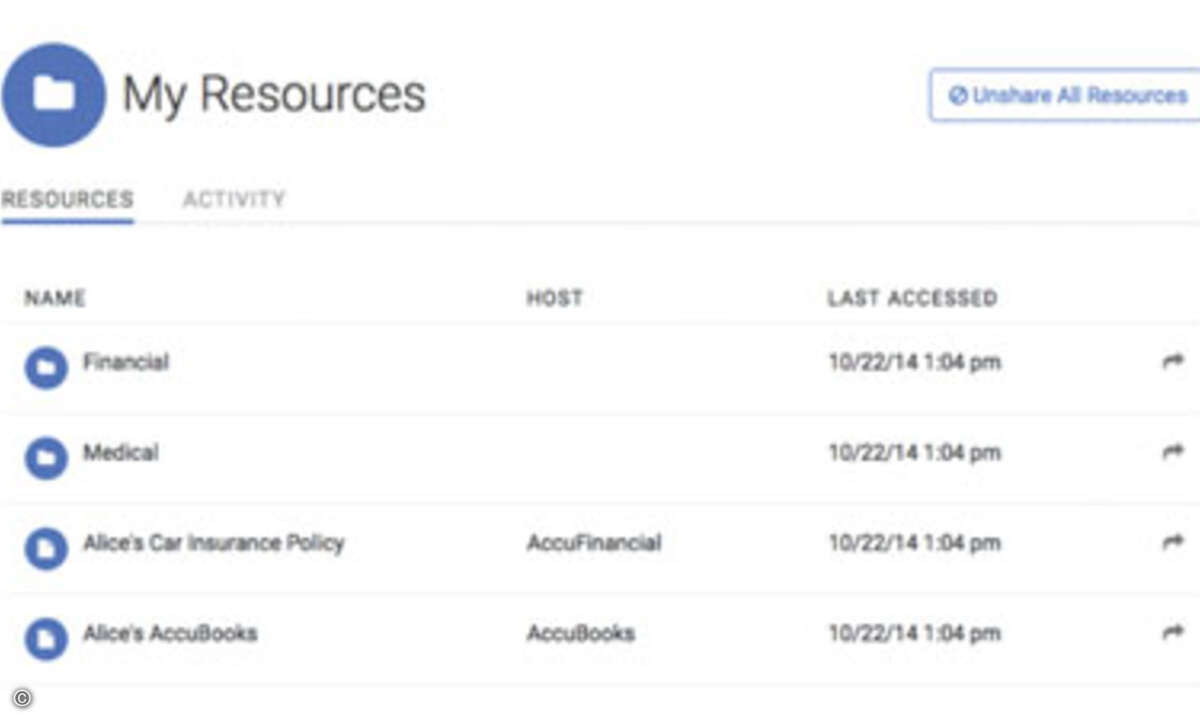Sort by Last Accessed column header
The image size is (1200, 720).
pos(912,298)
